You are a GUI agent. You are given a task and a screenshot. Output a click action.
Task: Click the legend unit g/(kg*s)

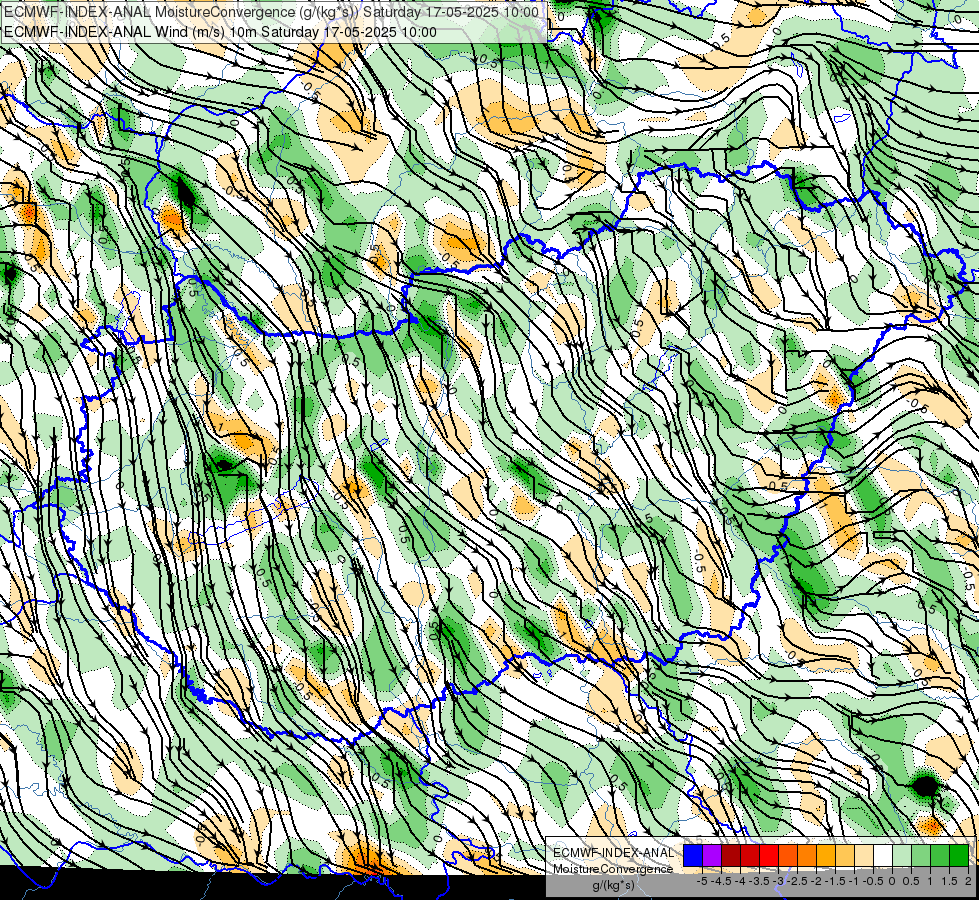[614, 885]
